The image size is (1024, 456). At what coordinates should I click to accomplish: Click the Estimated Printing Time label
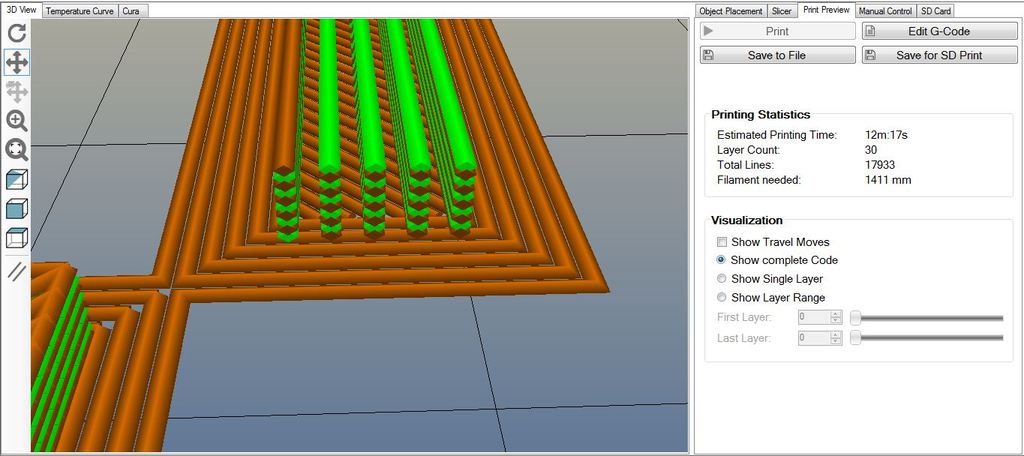pos(776,135)
